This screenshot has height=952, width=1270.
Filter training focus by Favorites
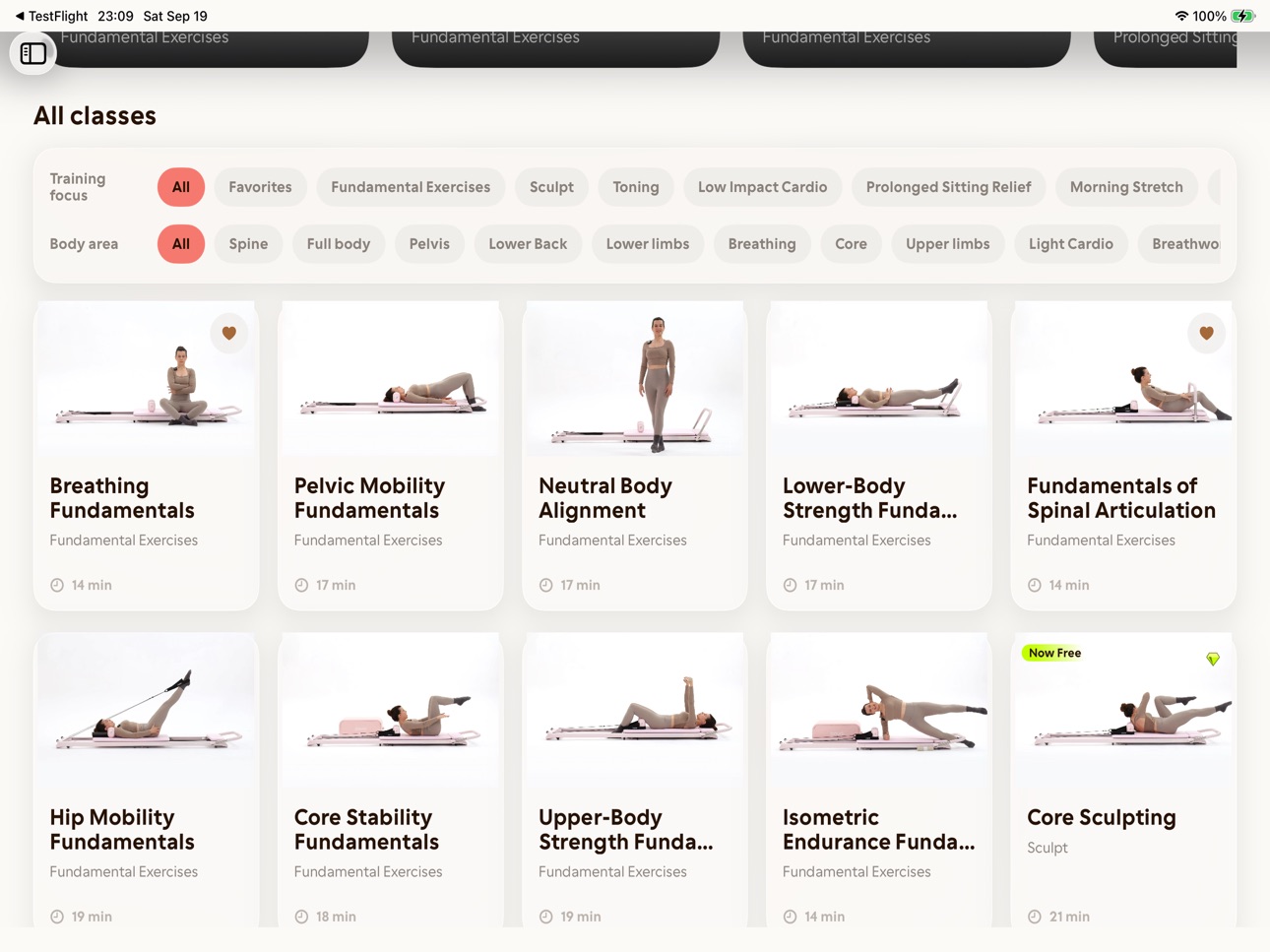click(260, 187)
